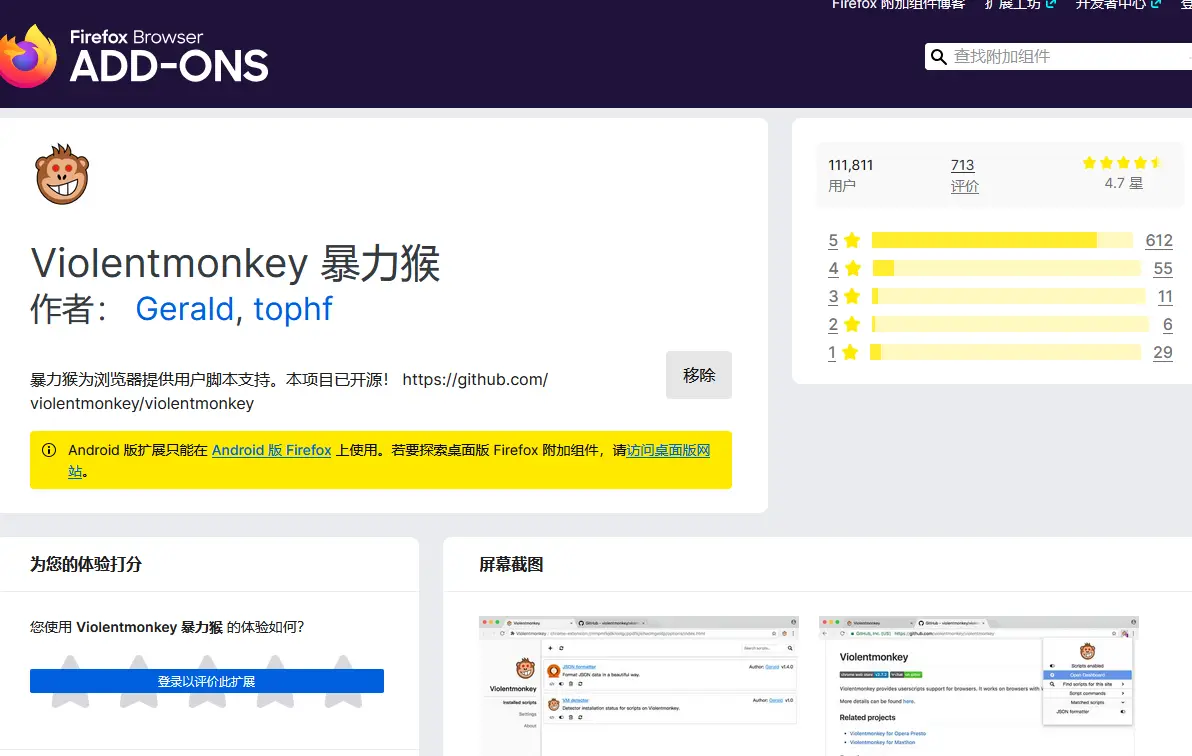1192x756 pixels.
Task: Click the 2-star rating bar
Action: [x=1010, y=325]
